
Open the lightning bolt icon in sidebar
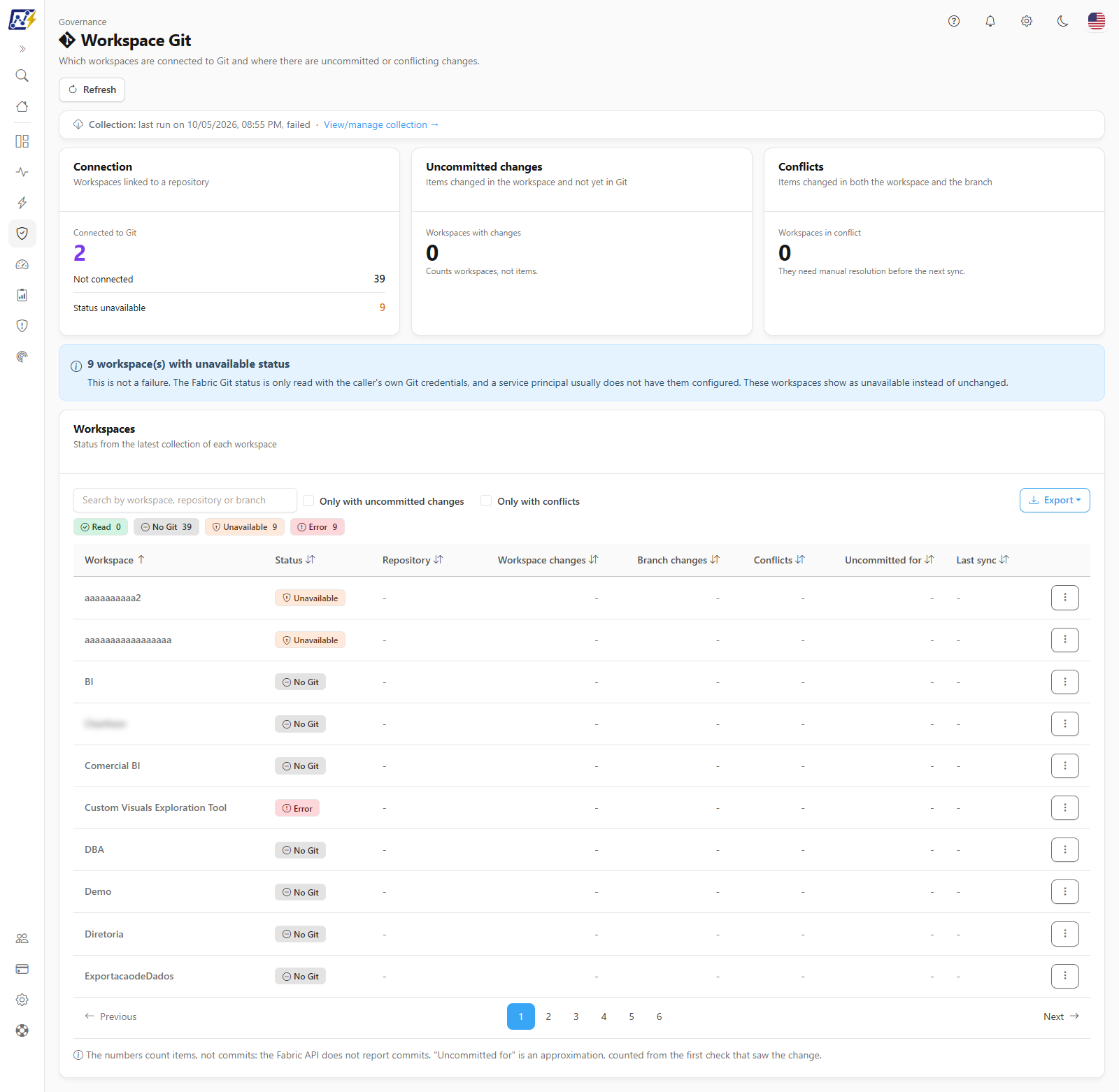[22, 203]
